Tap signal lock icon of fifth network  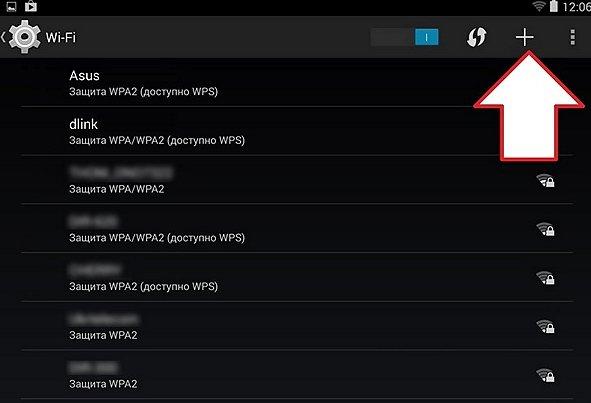tap(545, 278)
